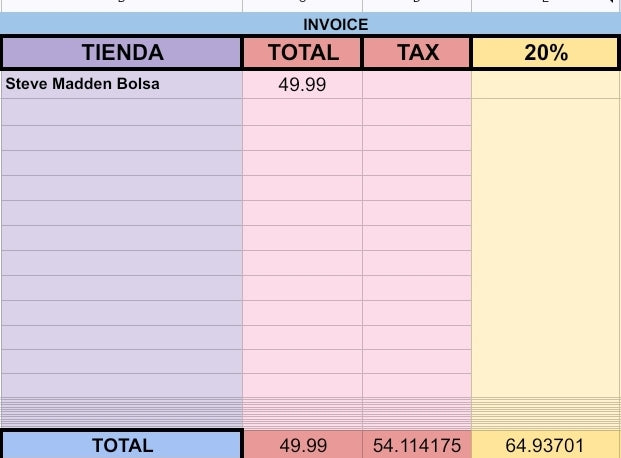Viewport: 621px width, 458px height.
Task: Click empty TAX cell in third data row
Action: 417,138
